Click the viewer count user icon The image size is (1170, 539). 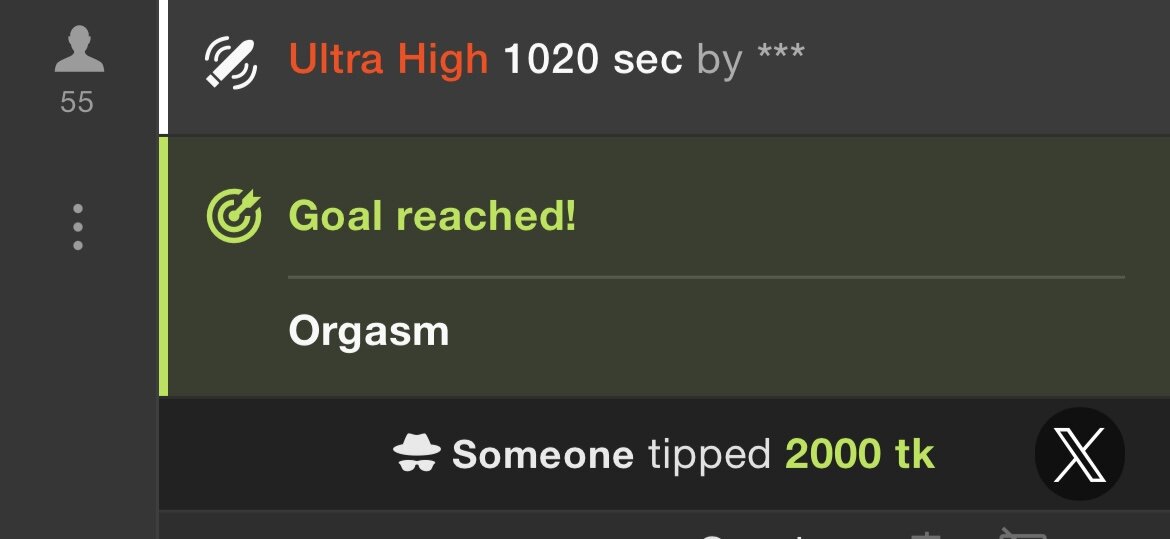79,49
